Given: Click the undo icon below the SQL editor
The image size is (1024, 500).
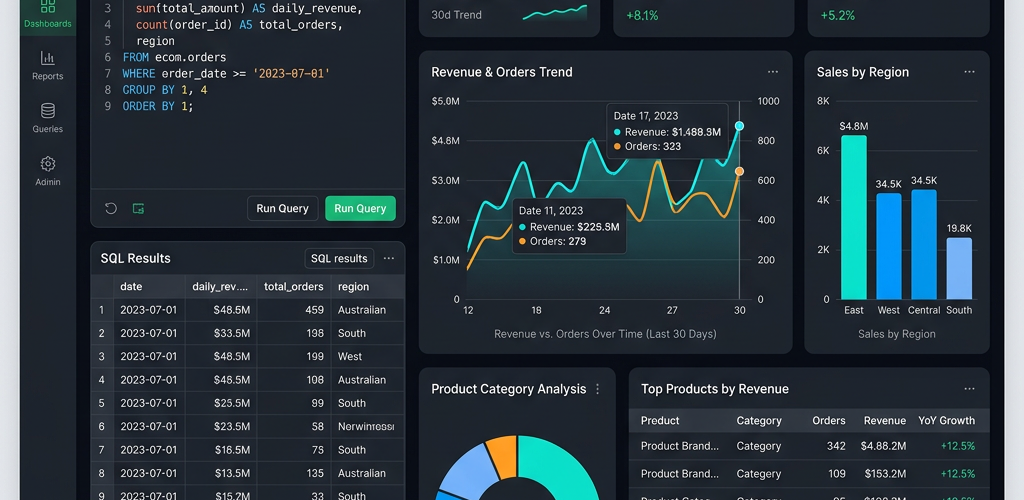Looking at the screenshot, I should pyautogui.click(x=111, y=208).
